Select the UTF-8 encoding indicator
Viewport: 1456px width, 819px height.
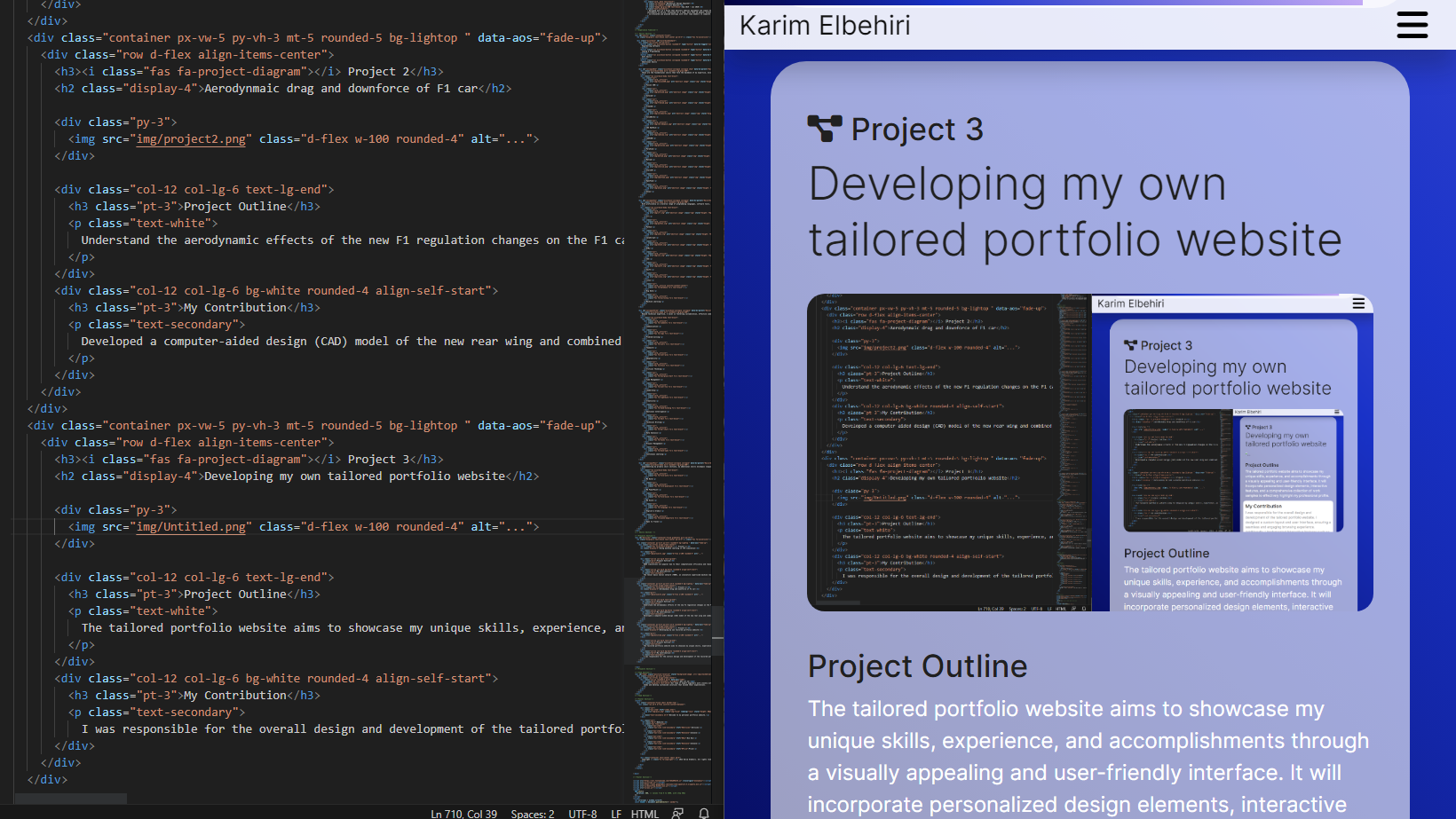tap(582, 814)
